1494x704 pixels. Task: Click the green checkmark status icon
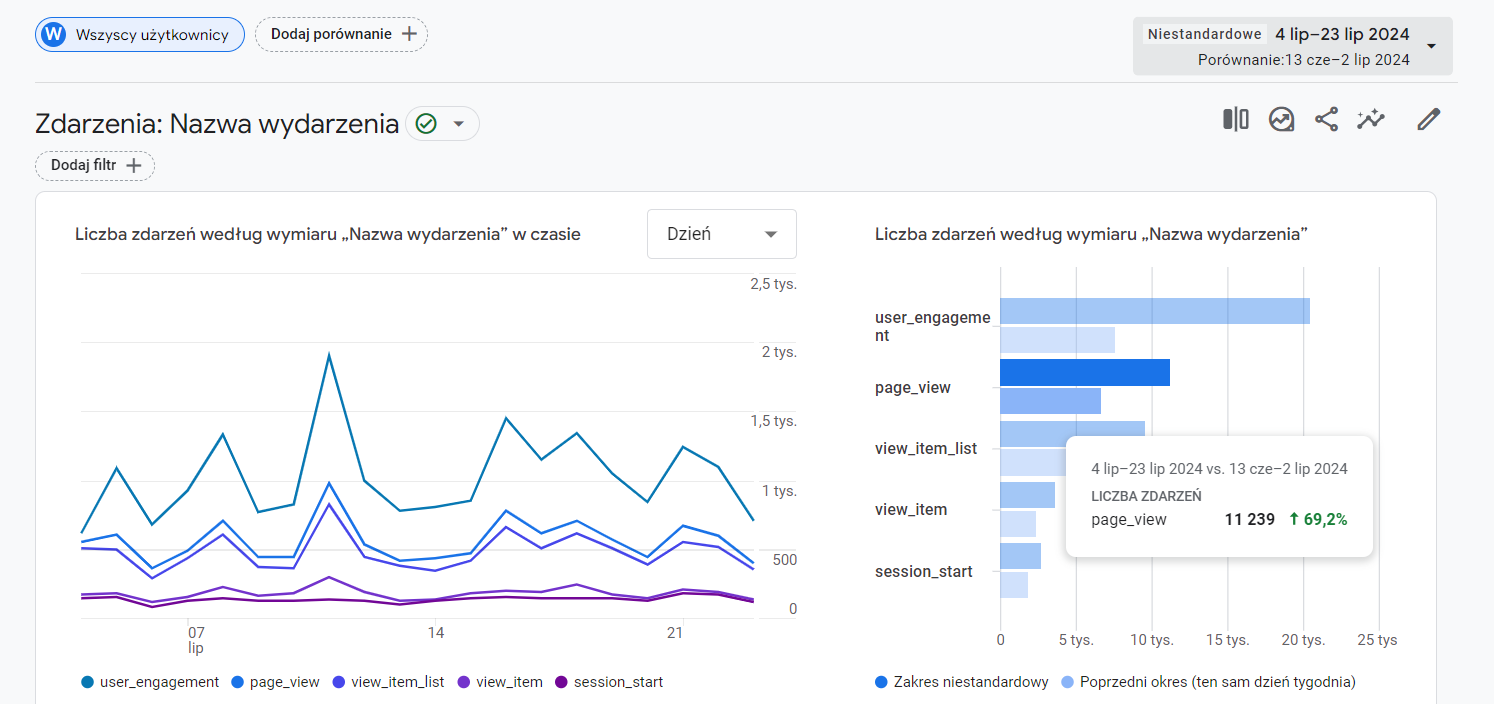point(427,124)
